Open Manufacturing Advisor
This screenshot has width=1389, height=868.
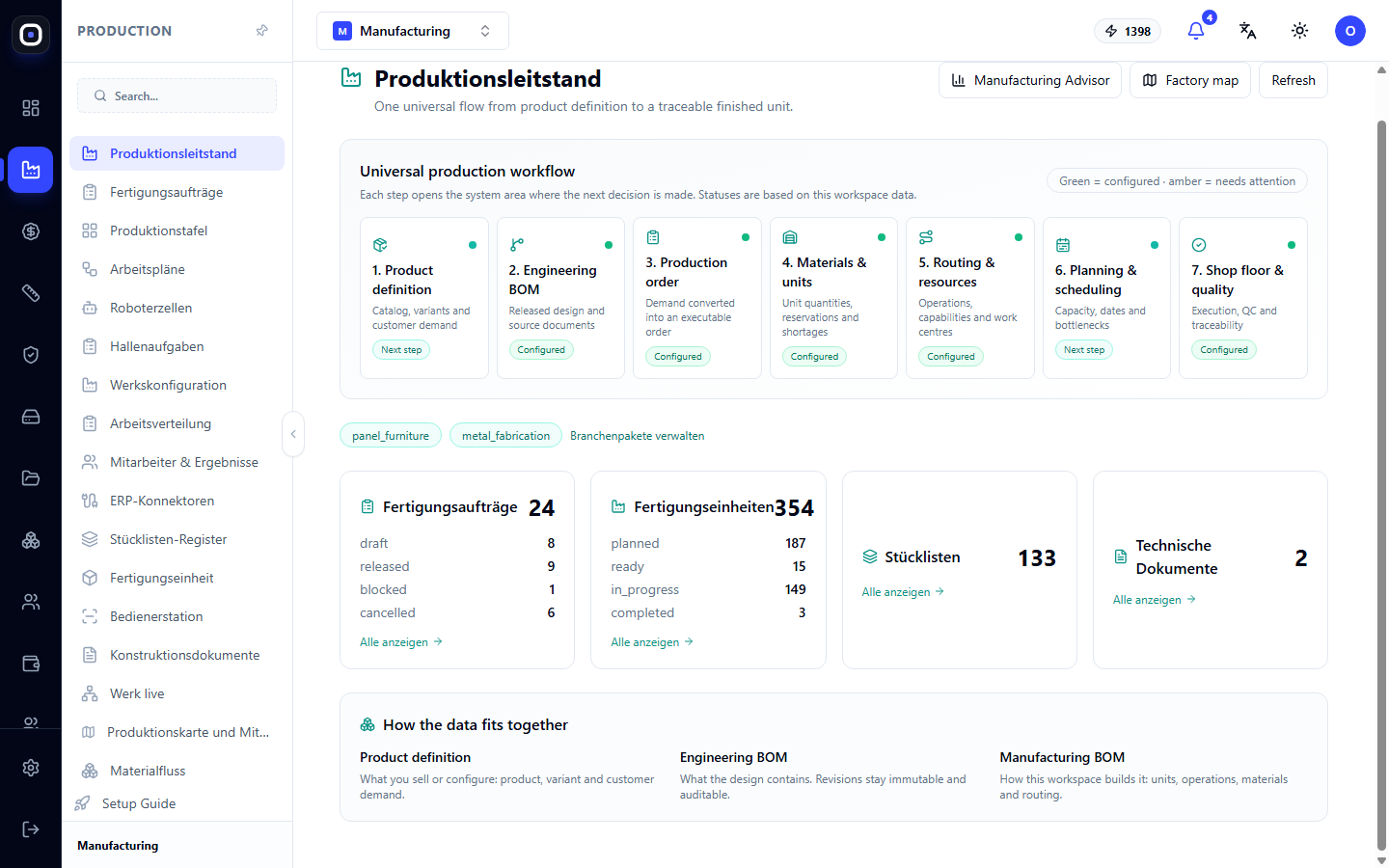tap(1030, 80)
